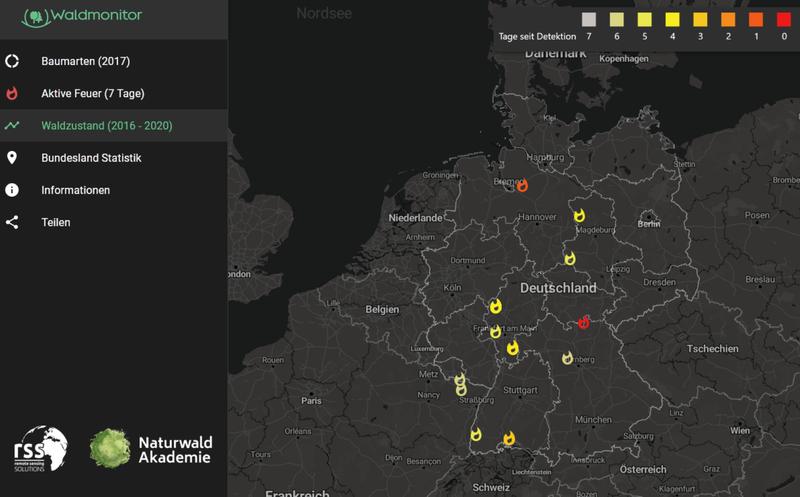The height and width of the screenshot is (497, 800).
Task: Click the gray day 7 legend swatch
Action: 589,19
